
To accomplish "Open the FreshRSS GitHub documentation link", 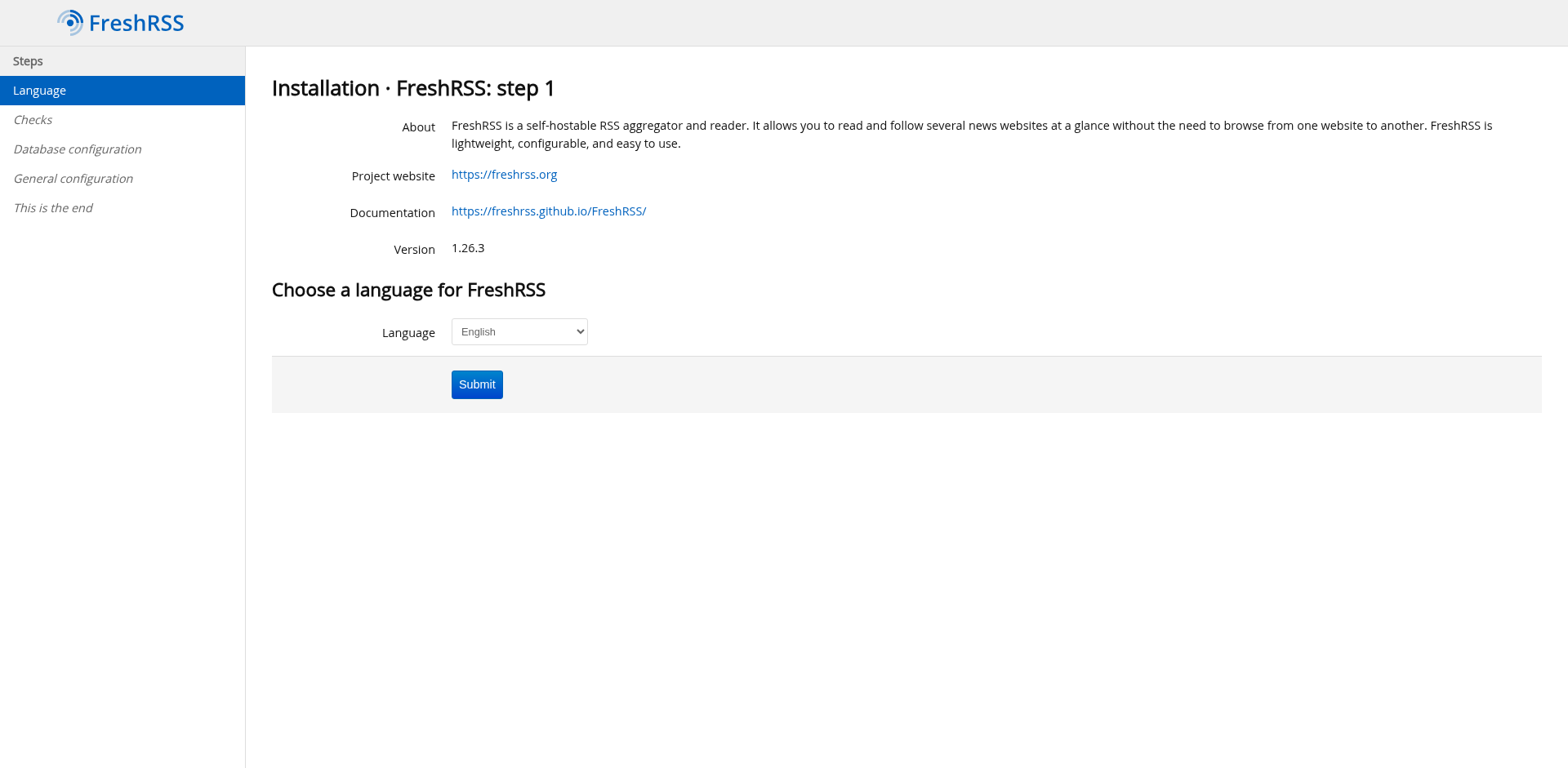I will click(549, 211).
